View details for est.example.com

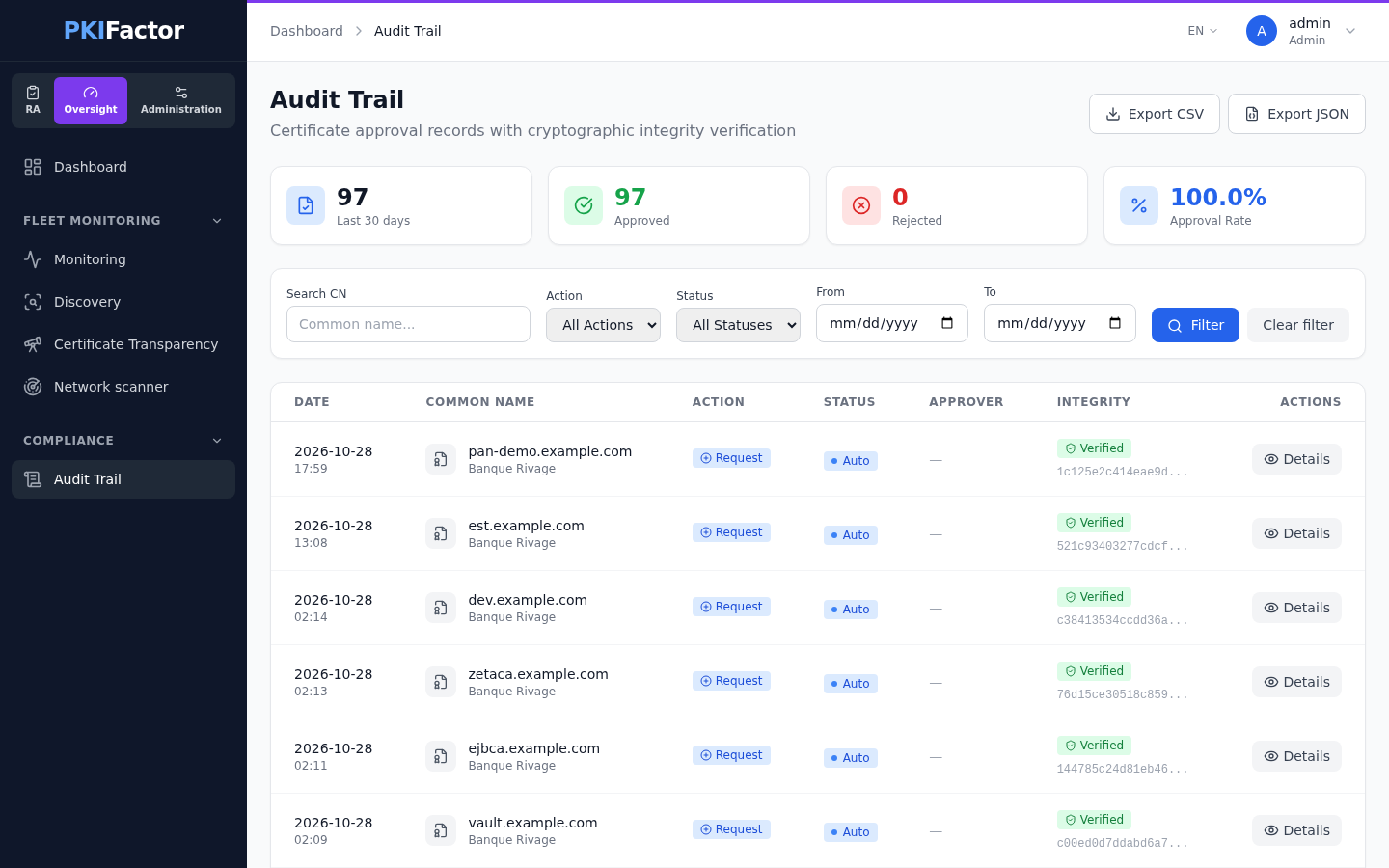pos(1296,533)
